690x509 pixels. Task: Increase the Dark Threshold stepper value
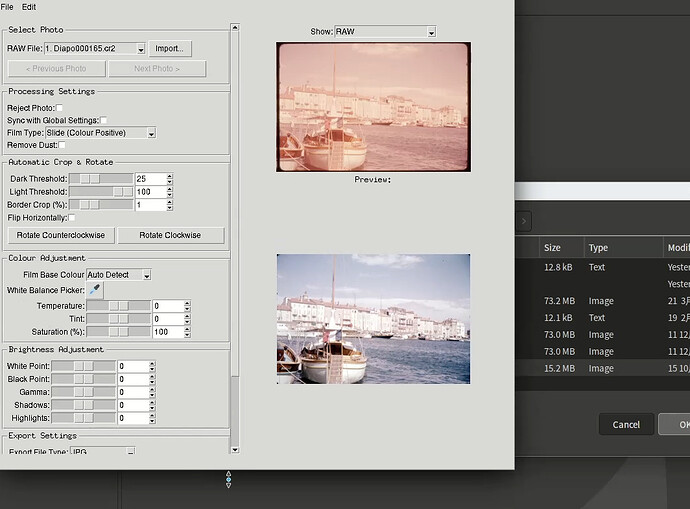coord(170,175)
